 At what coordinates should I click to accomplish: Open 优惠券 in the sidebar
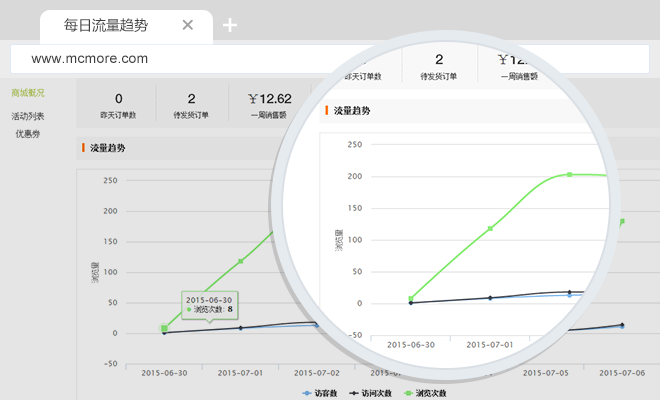tap(28, 133)
